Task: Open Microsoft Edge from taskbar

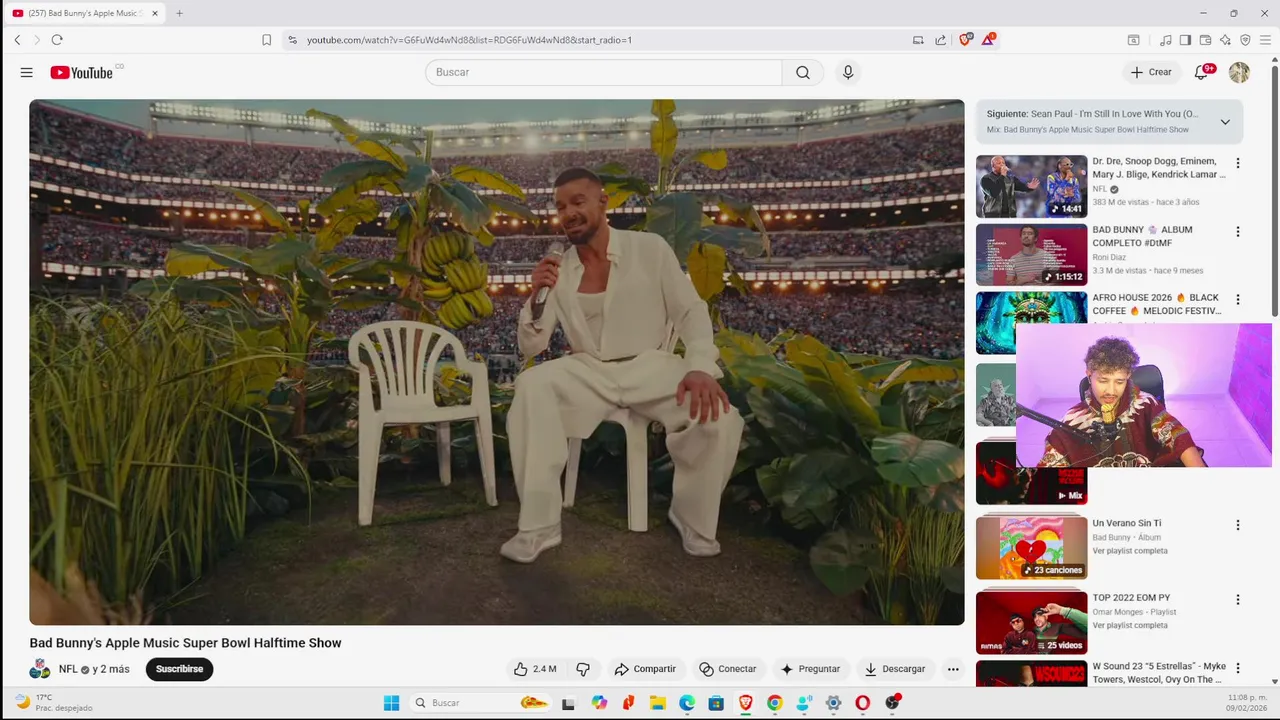Action: click(687, 703)
